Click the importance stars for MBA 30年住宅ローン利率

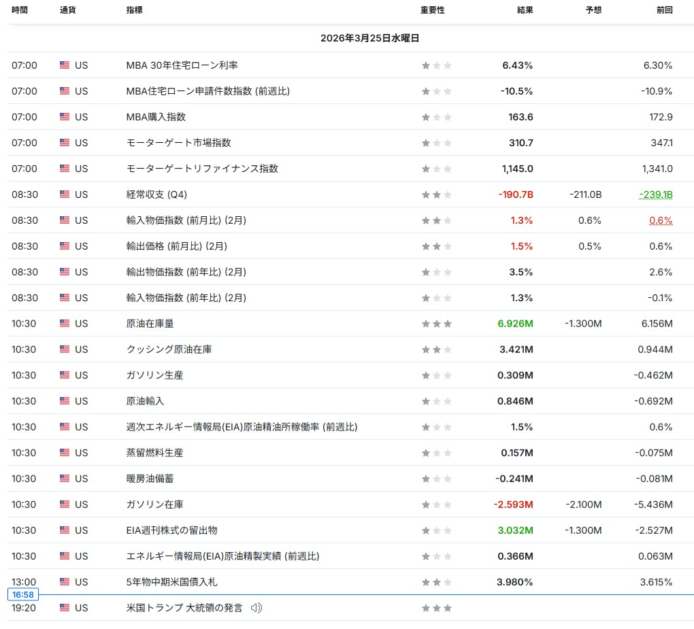436,66
